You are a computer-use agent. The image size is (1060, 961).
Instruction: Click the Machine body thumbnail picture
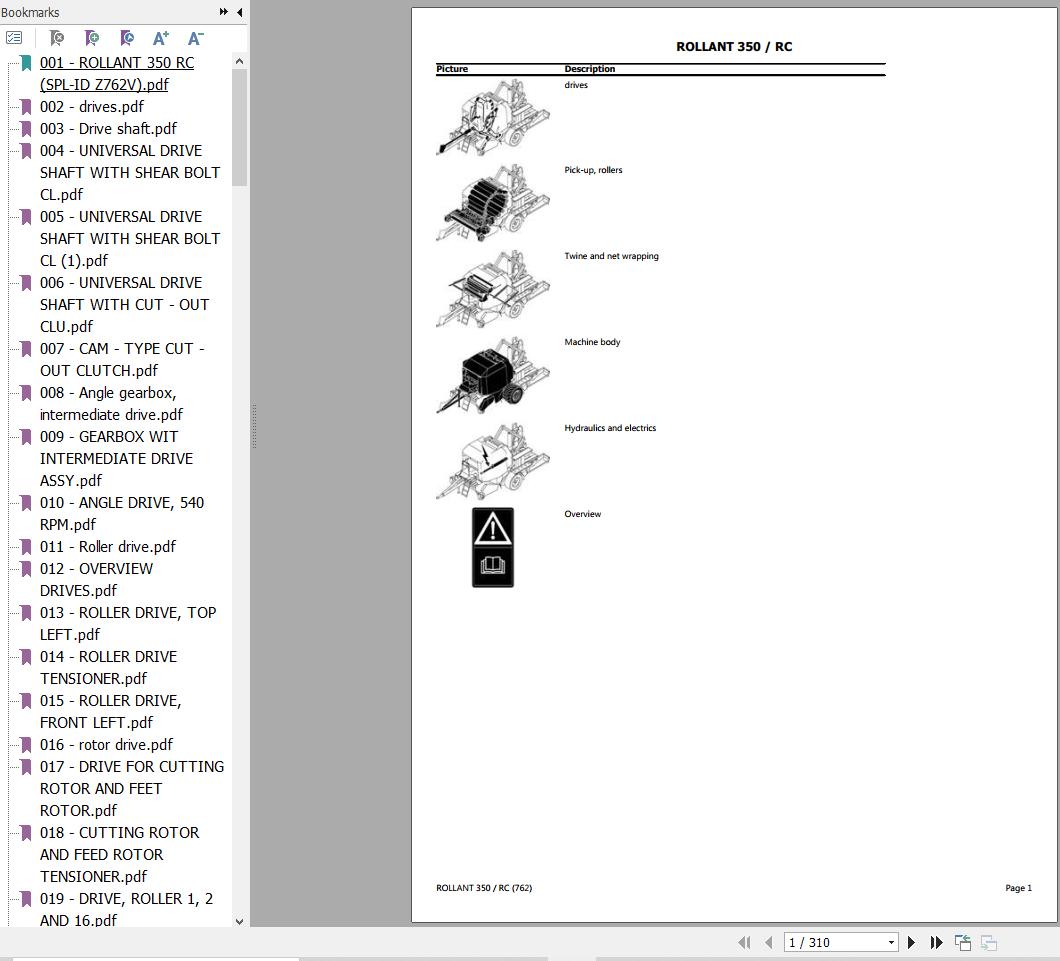pyautogui.click(x=492, y=375)
